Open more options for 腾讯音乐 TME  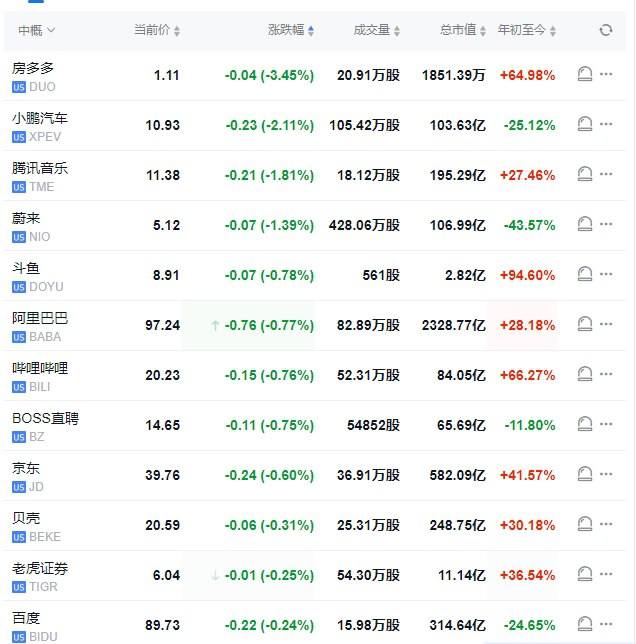[x=606, y=174]
